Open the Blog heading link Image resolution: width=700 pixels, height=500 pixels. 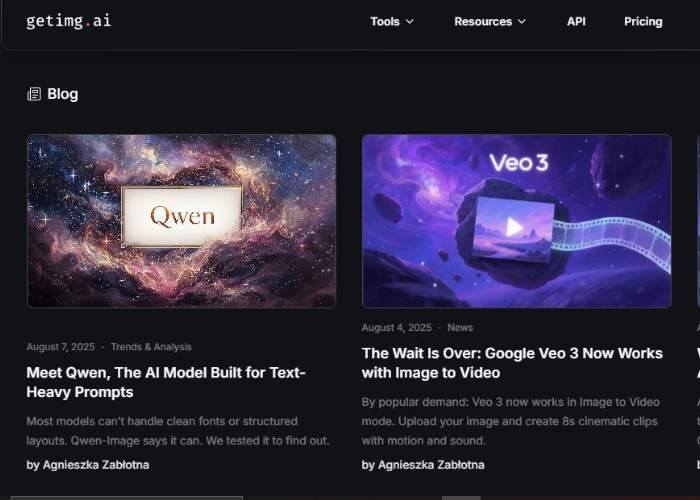[62, 94]
